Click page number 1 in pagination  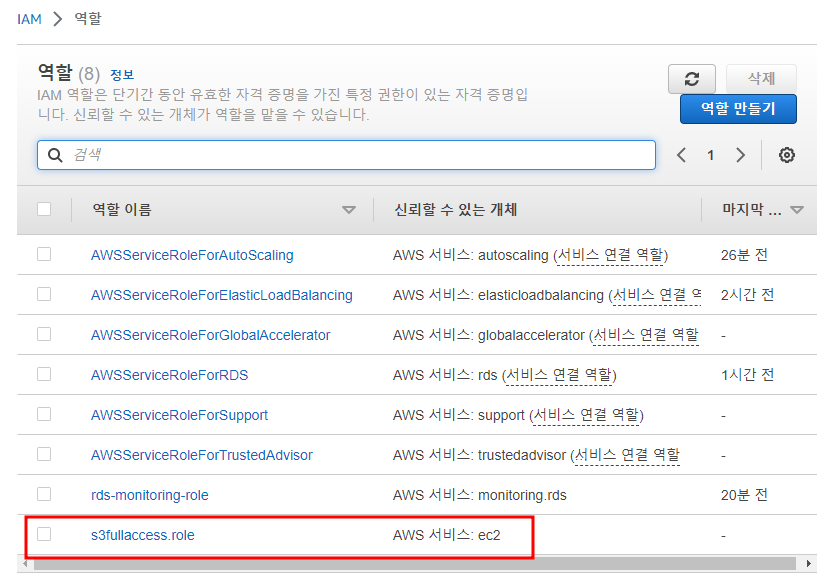point(710,155)
